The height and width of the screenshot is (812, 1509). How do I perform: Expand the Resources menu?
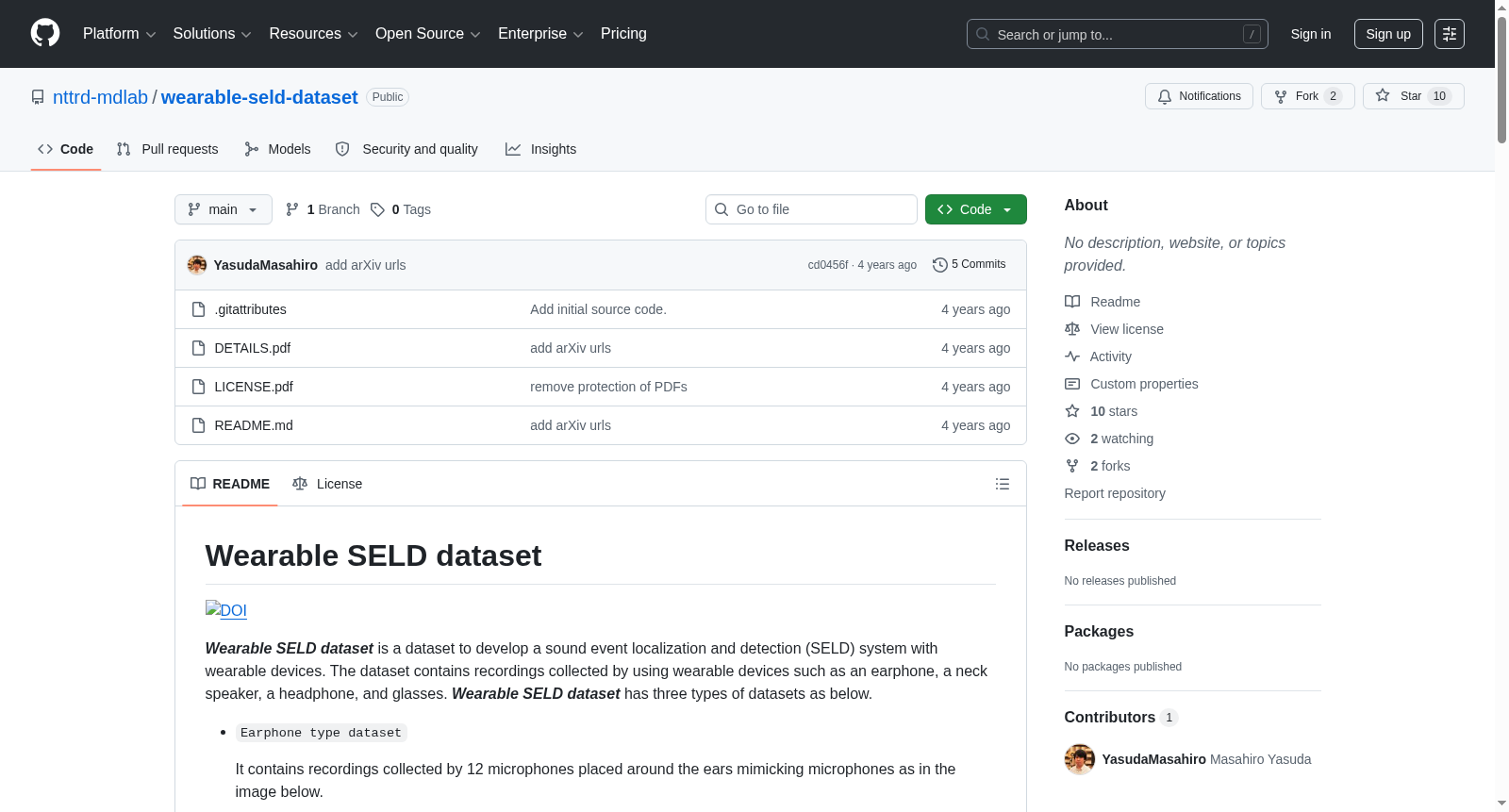click(x=313, y=34)
